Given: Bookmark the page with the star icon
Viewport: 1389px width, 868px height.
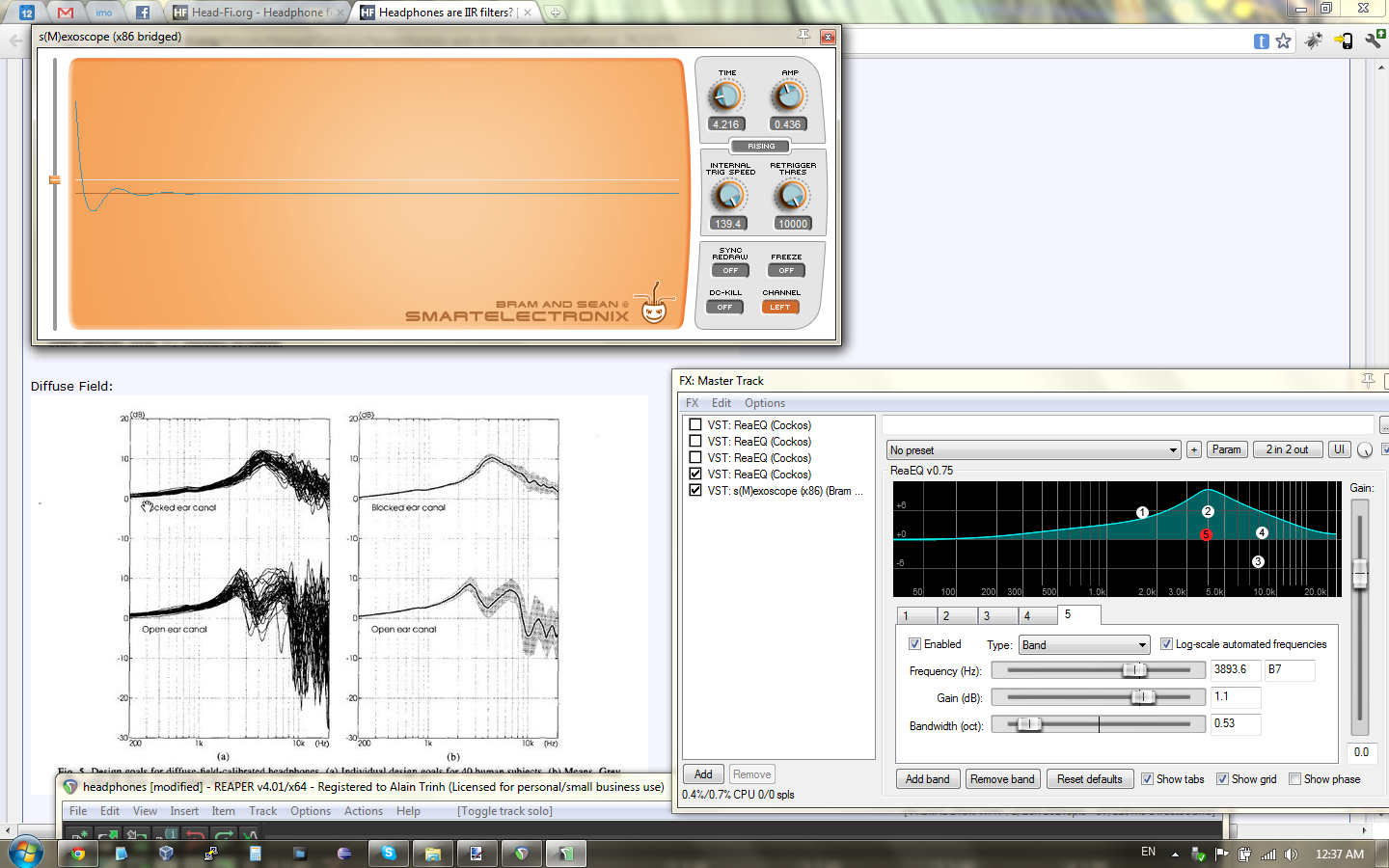Looking at the screenshot, I should [x=1283, y=41].
